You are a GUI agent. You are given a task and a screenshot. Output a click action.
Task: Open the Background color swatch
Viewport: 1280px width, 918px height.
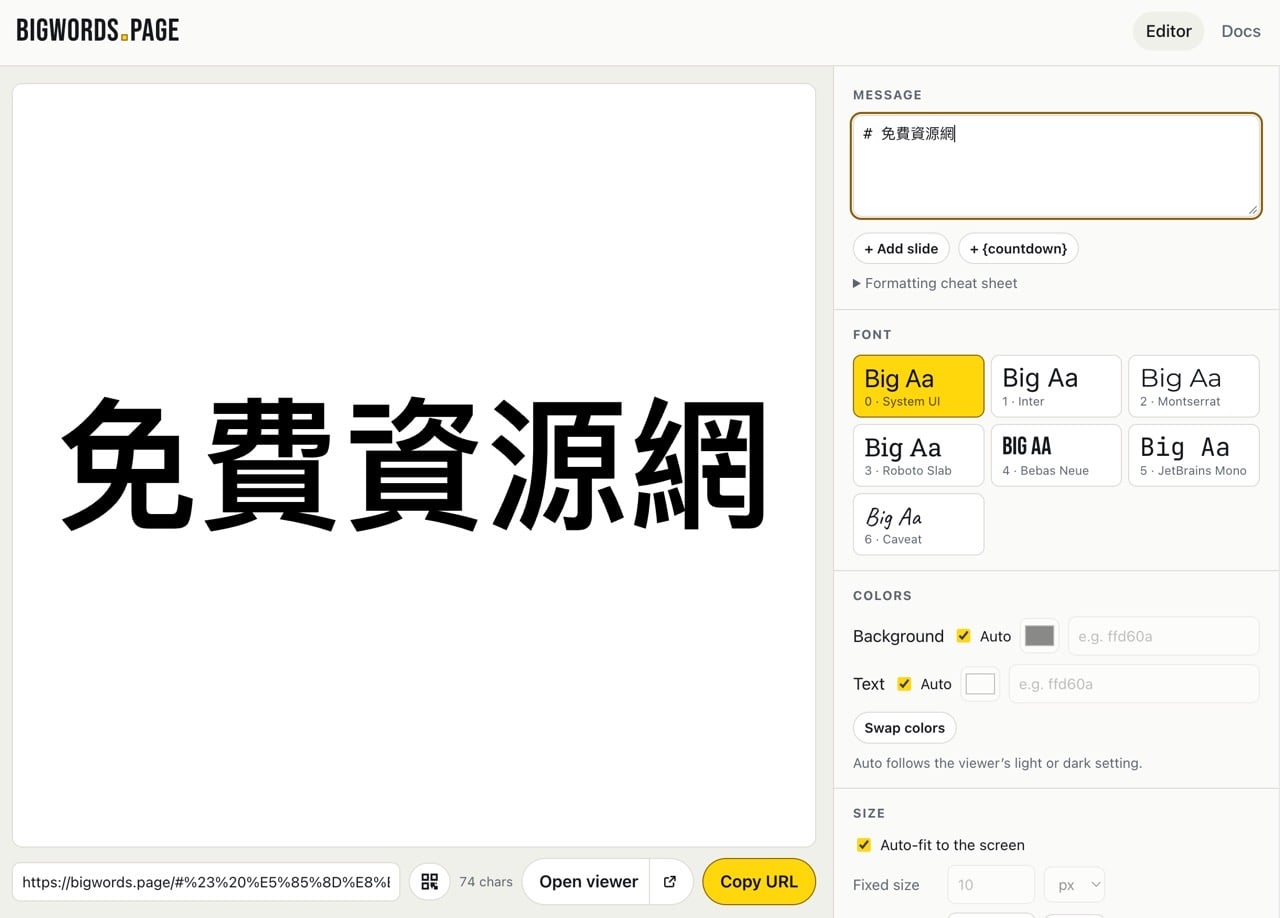point(1039,636)
